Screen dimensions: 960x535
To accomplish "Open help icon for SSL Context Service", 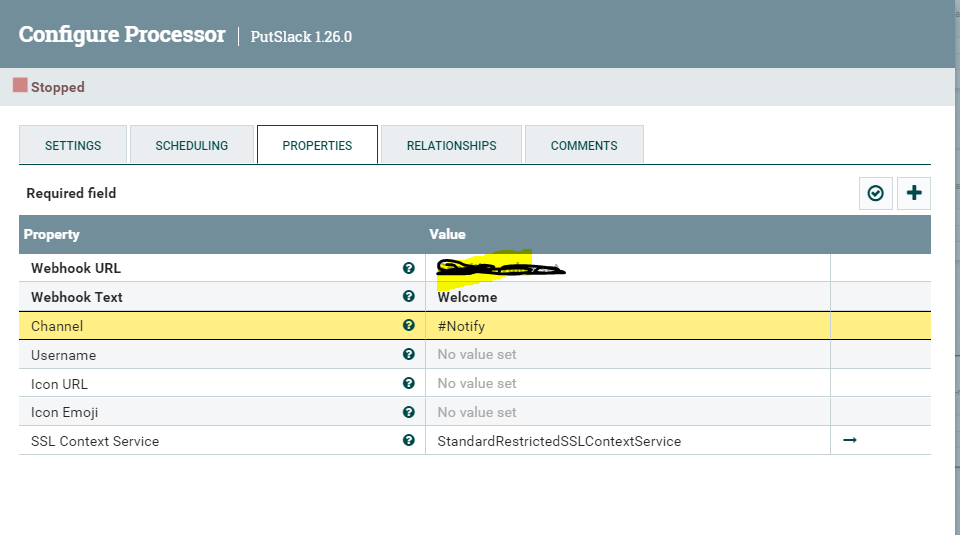I will pos(408,440).
